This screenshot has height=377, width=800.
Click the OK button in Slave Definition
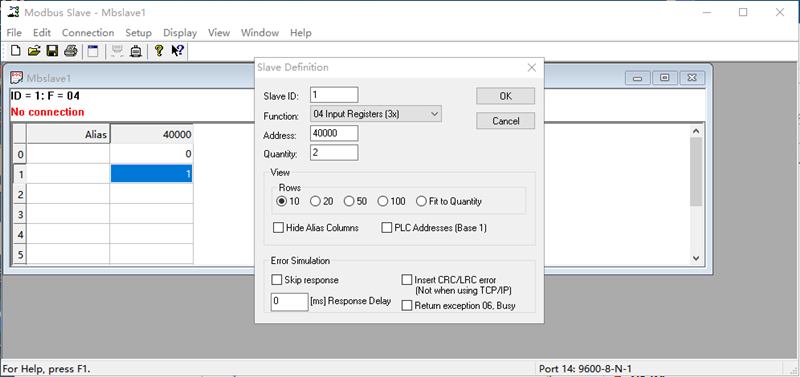[506, 96]
